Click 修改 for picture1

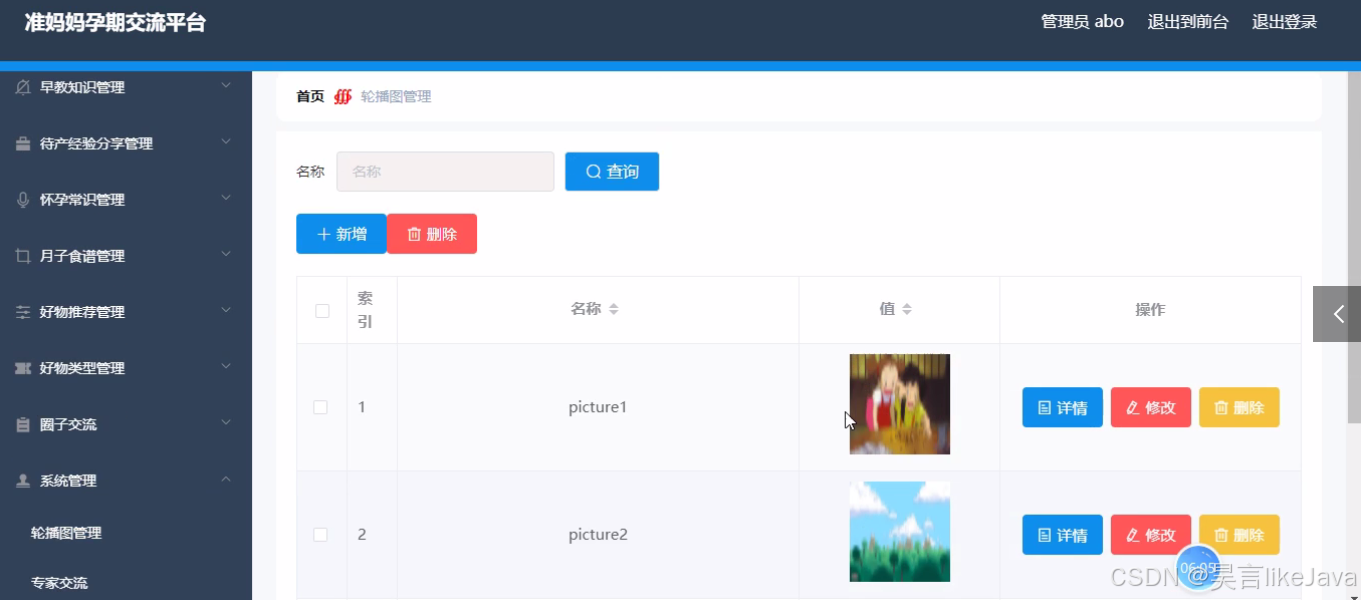(x=1151, y=407)
